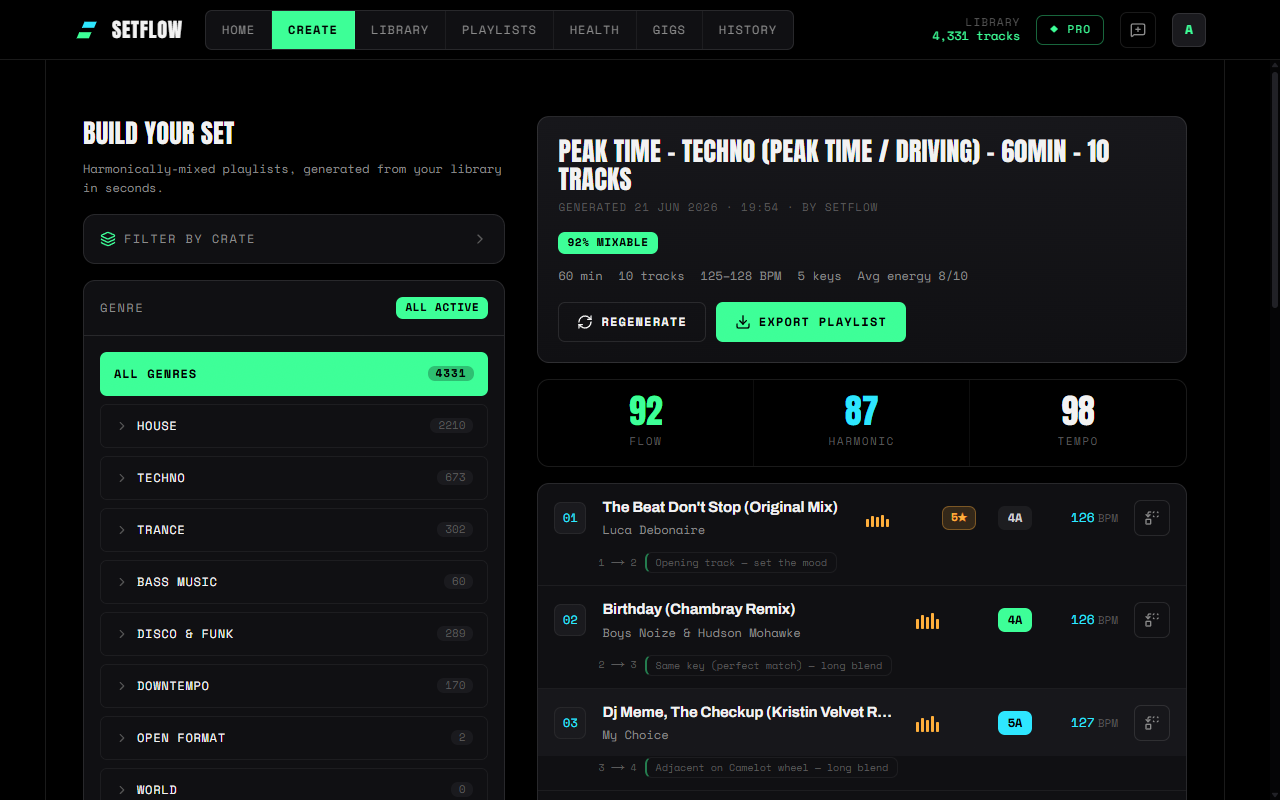The height and width of the screenshot is (800, 1280).
Task: Click the 87 HARMONIC score card
Action: point(862,423)
